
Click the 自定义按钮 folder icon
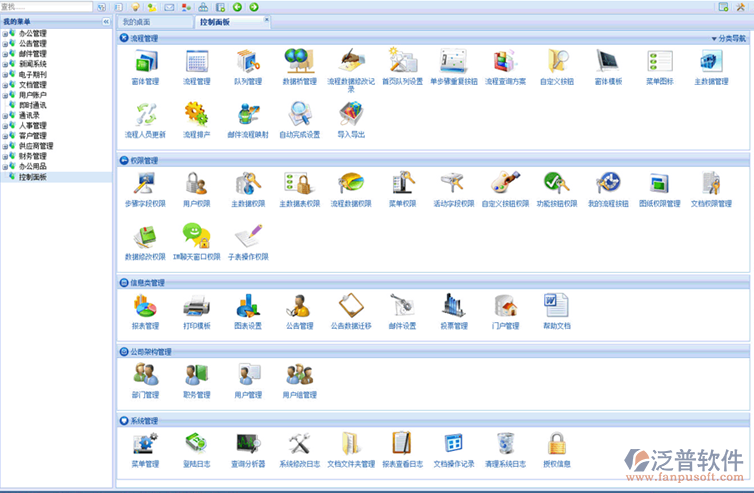click(557, 62)
